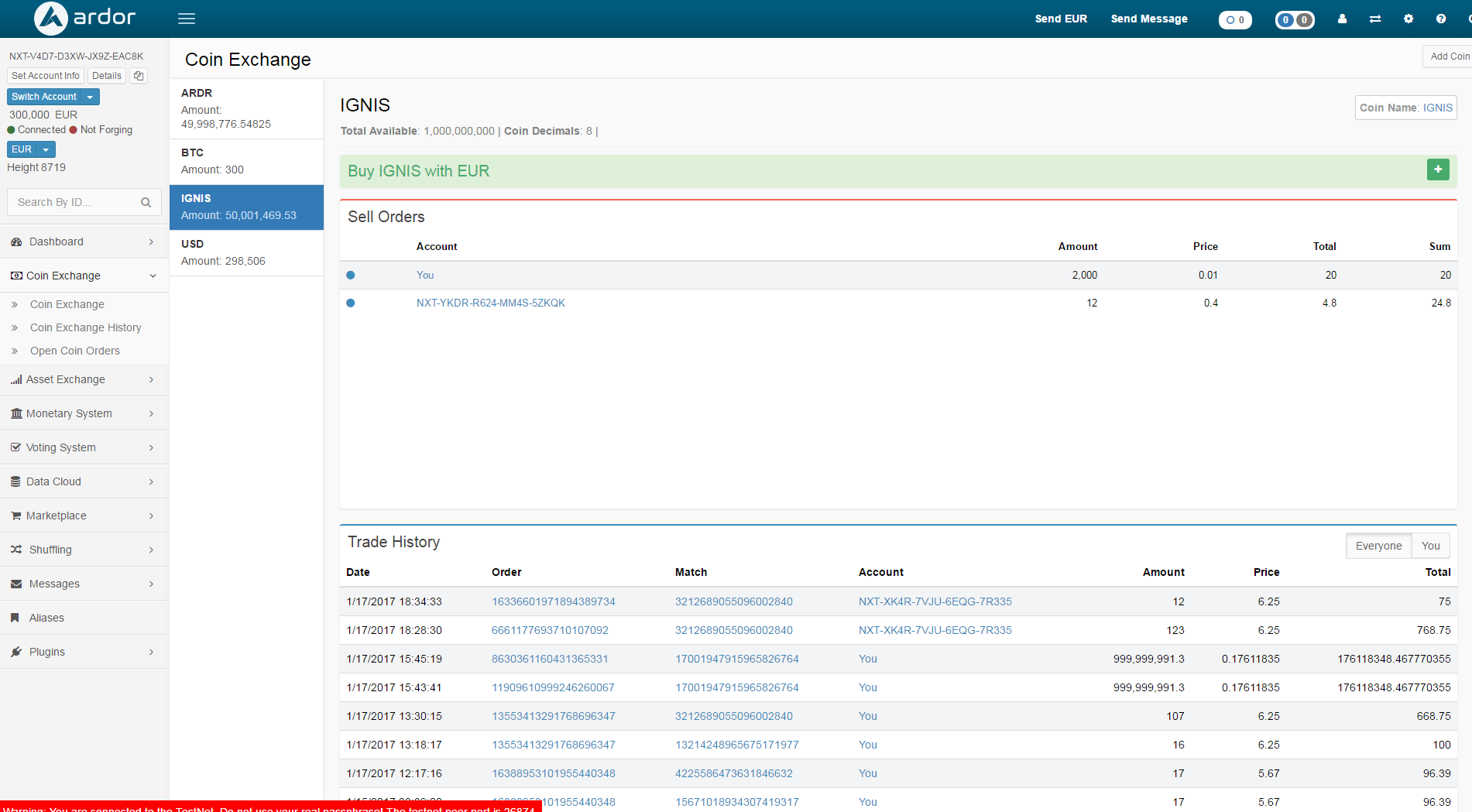Click the Plugins plug icon
The image size is (1472, 812).
click(x=16, y=652)
